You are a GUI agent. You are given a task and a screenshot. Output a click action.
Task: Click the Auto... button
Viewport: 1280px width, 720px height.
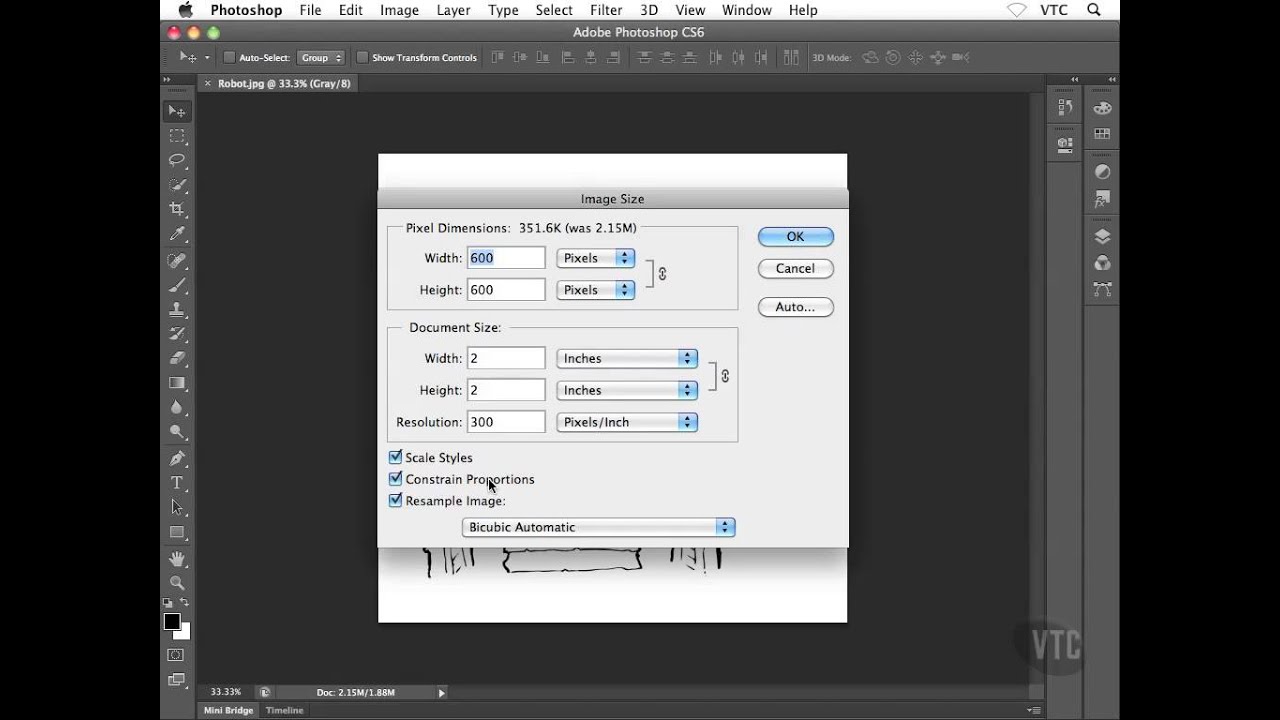pos(795,307)
